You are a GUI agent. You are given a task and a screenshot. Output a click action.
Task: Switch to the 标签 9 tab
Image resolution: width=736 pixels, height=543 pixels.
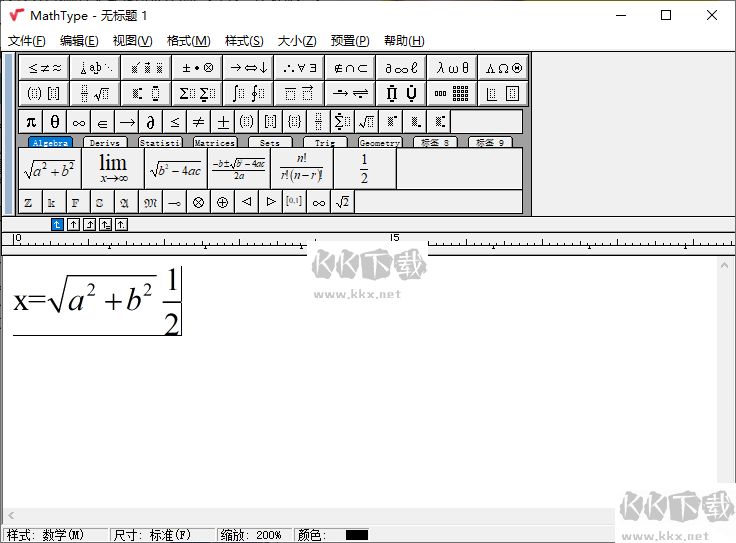(490, 143)
